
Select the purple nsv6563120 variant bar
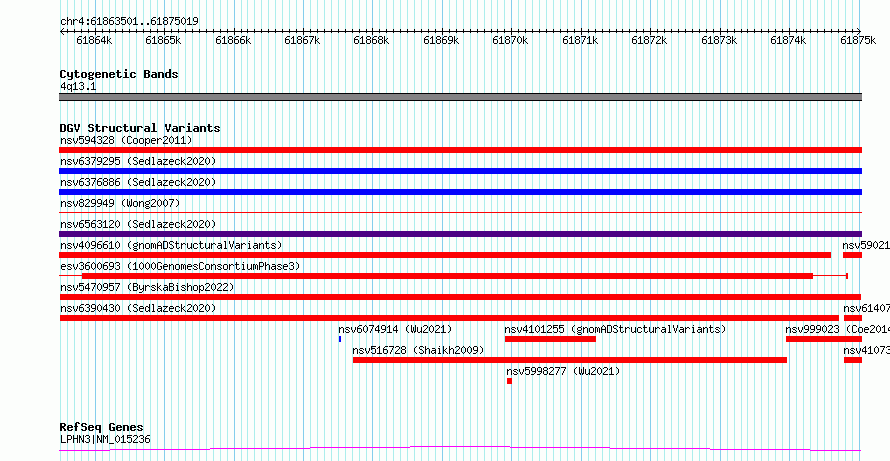[x=461, y=234]
